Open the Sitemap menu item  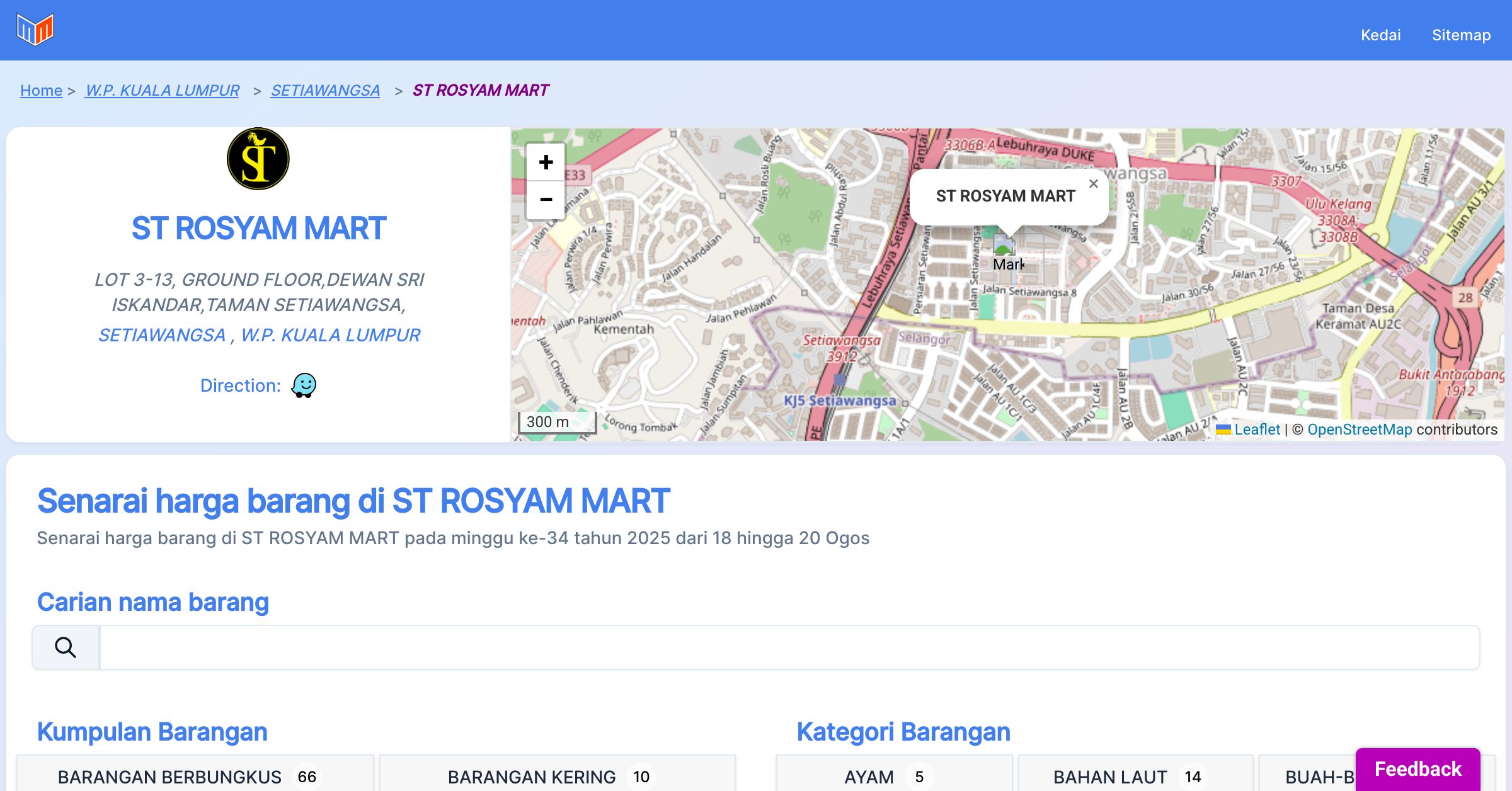click(x=1461, y=35)
